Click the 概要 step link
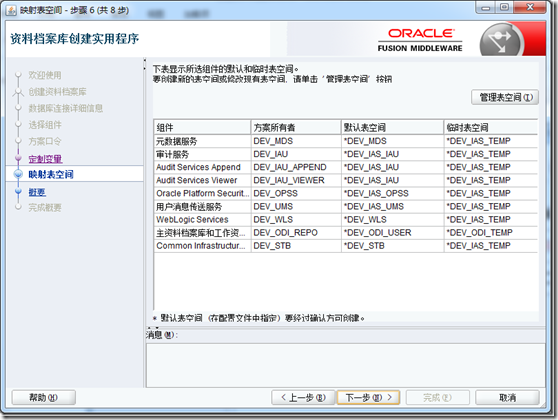This screenshot has width=558, height=420. click(37, 192)
